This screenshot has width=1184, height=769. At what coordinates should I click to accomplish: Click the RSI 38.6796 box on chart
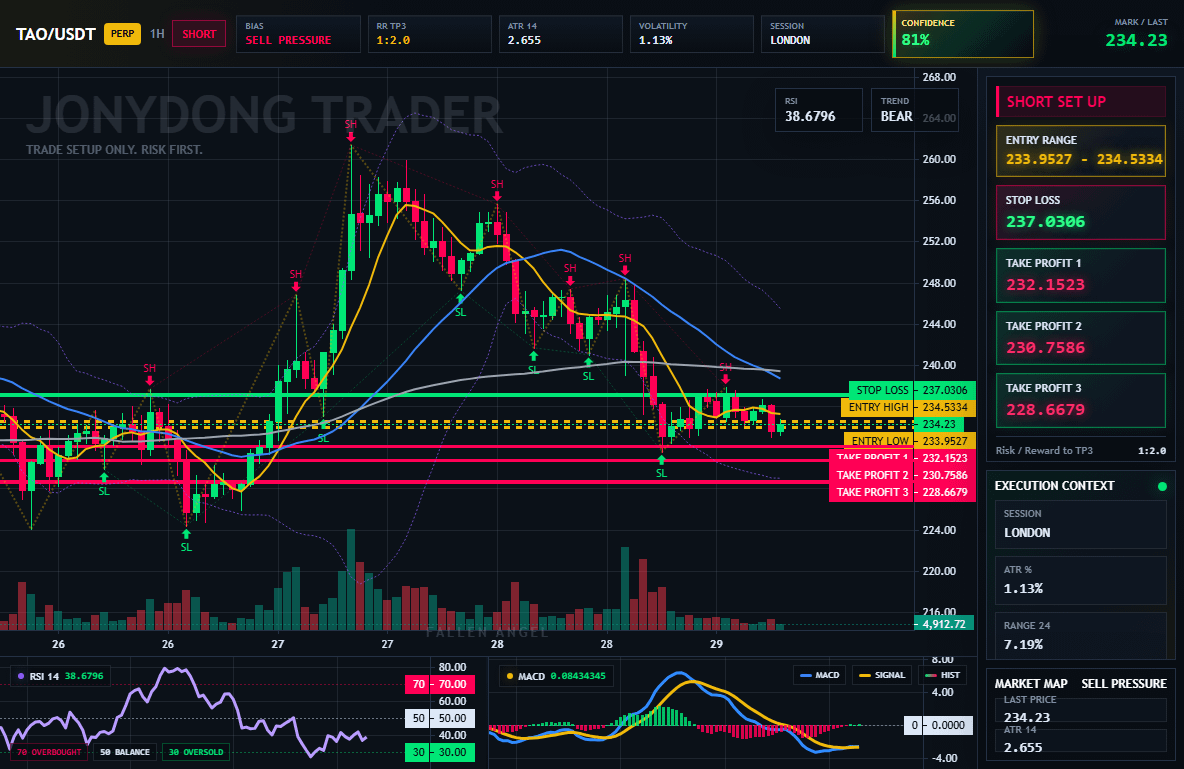coord(819,110)
